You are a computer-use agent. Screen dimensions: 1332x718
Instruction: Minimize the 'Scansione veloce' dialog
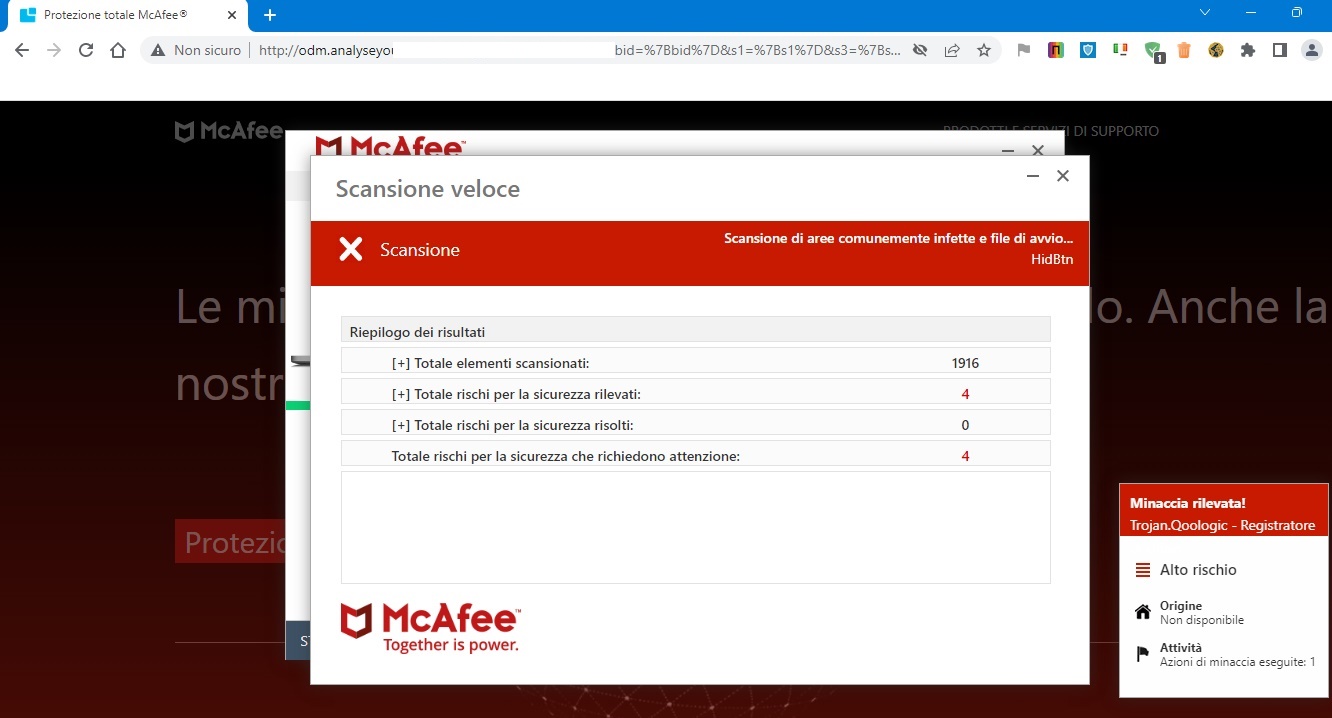(x=1033, y=176)
